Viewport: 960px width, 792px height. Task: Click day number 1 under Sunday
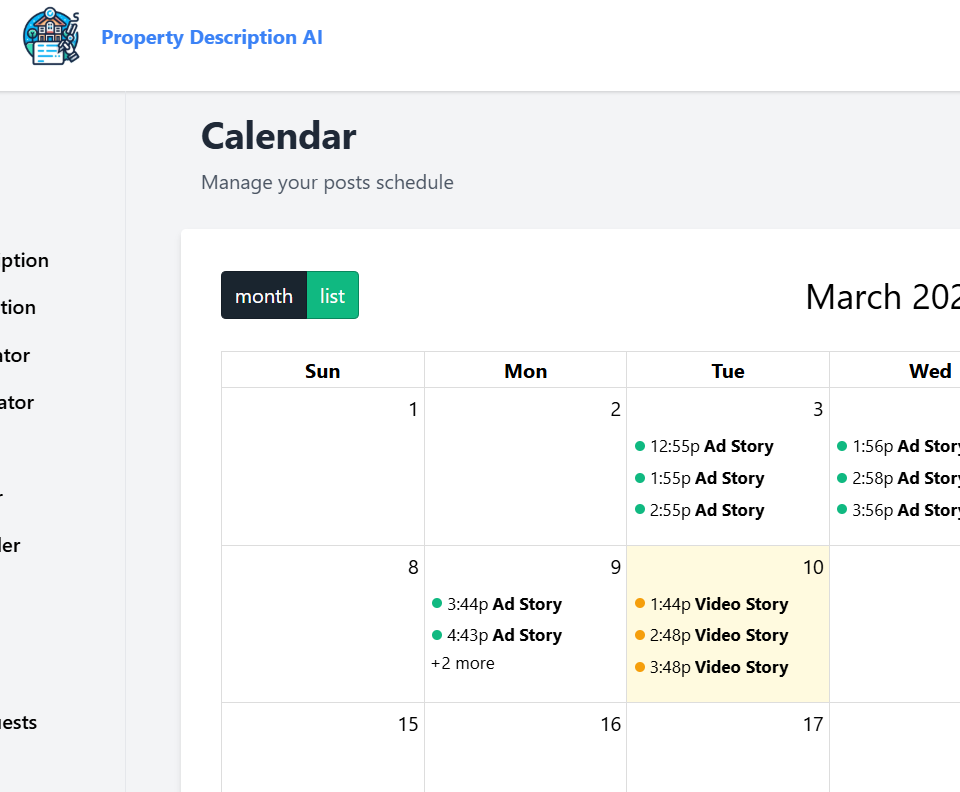coord(413,409)
